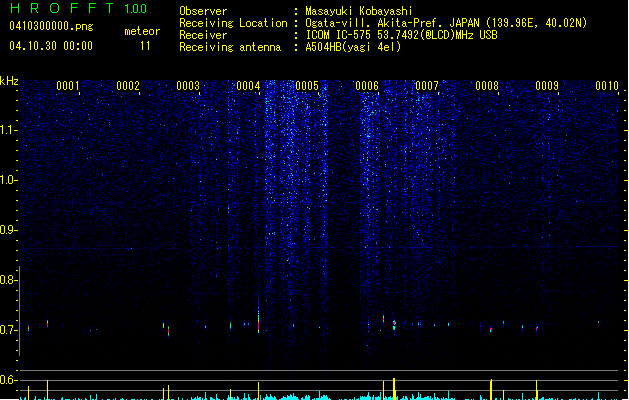The image size is (629, 400).
Task: Click the 0.9 kHz axis label
Action: 8,230
